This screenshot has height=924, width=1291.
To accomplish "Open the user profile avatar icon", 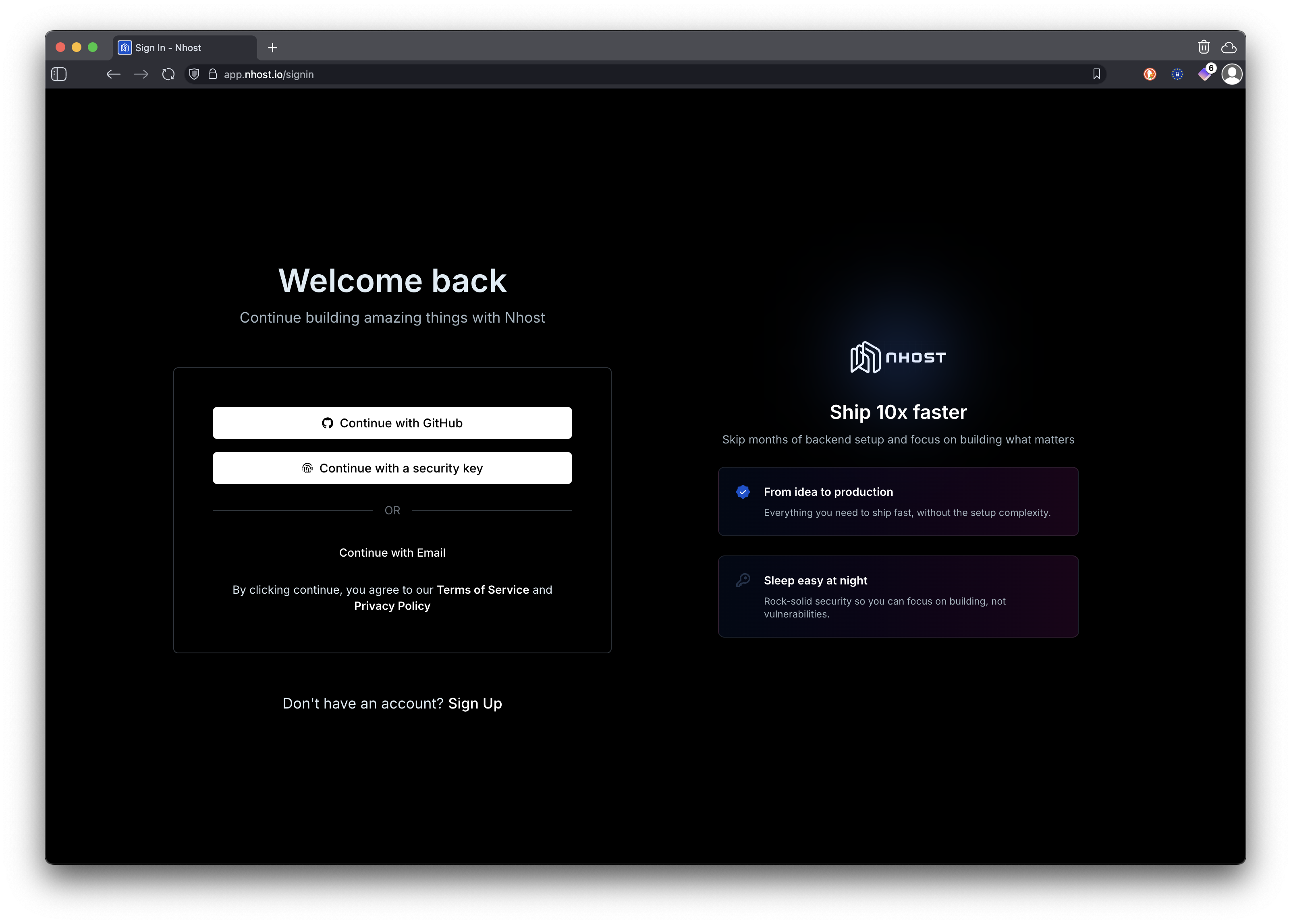I will tap(1232, 75).
